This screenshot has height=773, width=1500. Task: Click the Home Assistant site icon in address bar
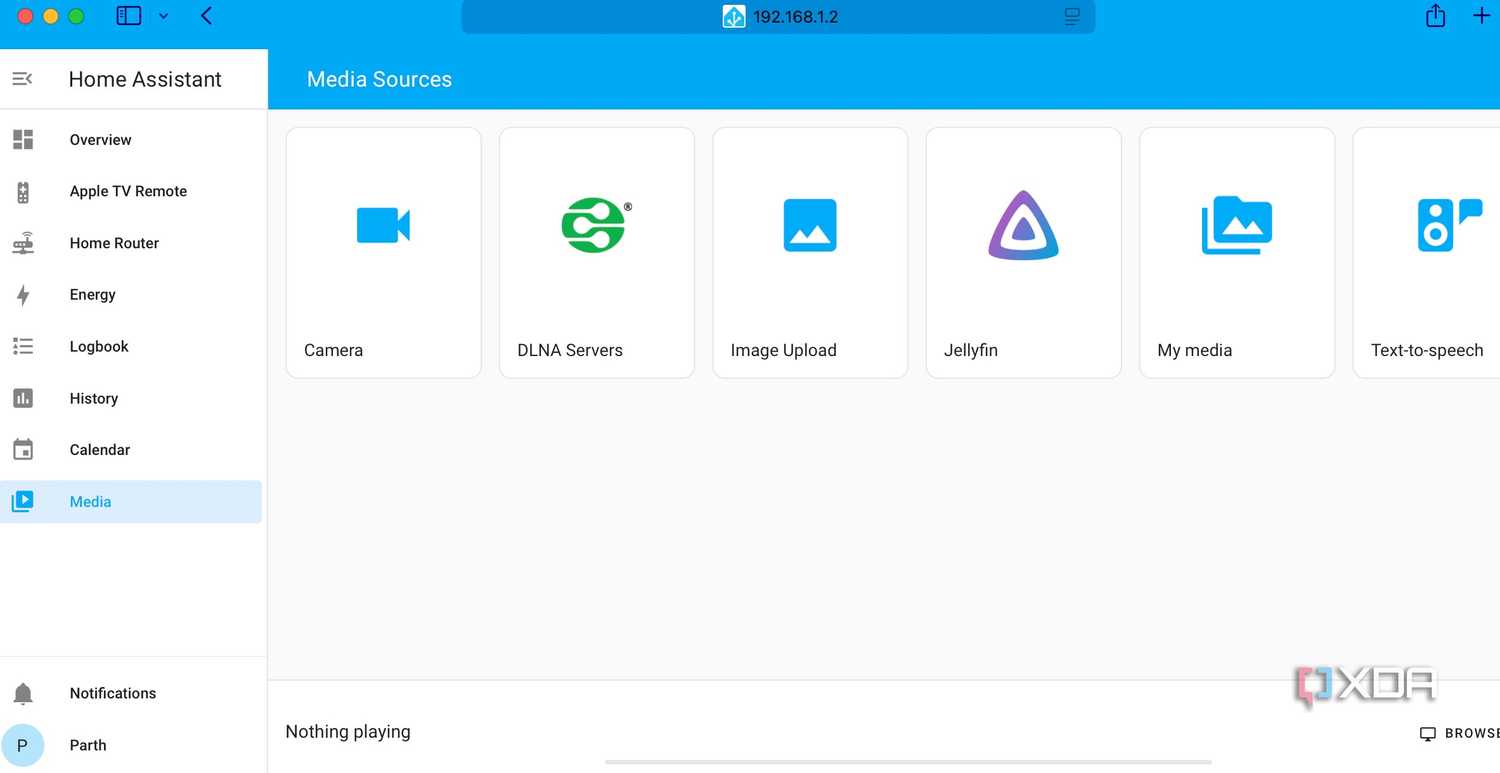[734, 17]
